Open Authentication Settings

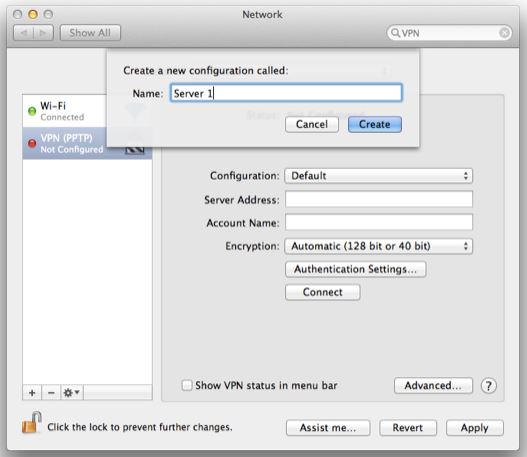coord(356,269)
